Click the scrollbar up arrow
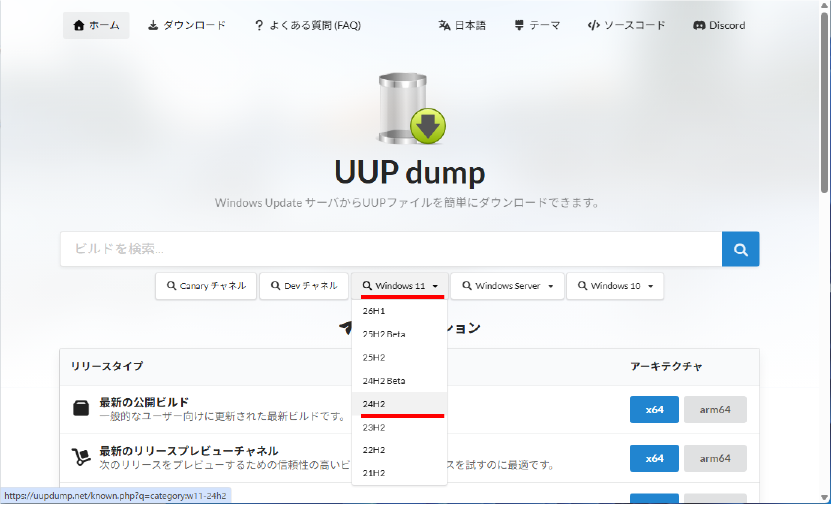This screenshot has height=506, width=833. [824, 5]
